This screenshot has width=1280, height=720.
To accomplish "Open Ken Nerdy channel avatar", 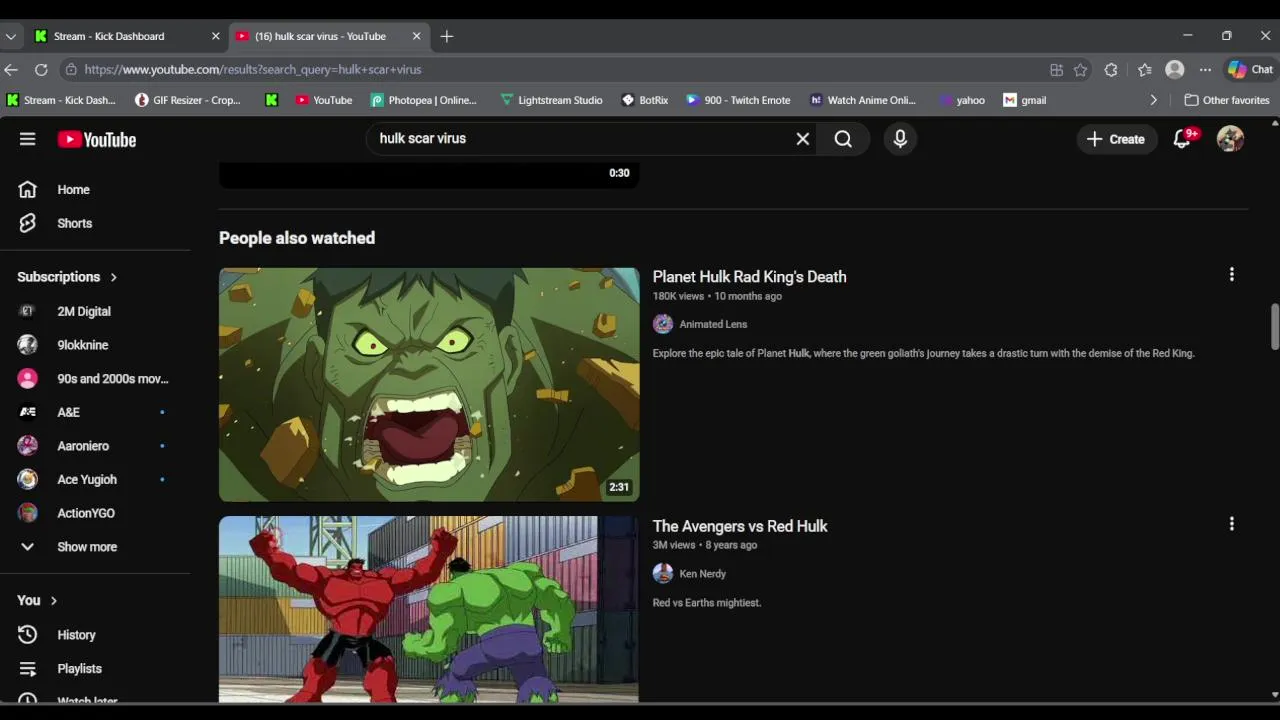I will (x=663, y=573).
